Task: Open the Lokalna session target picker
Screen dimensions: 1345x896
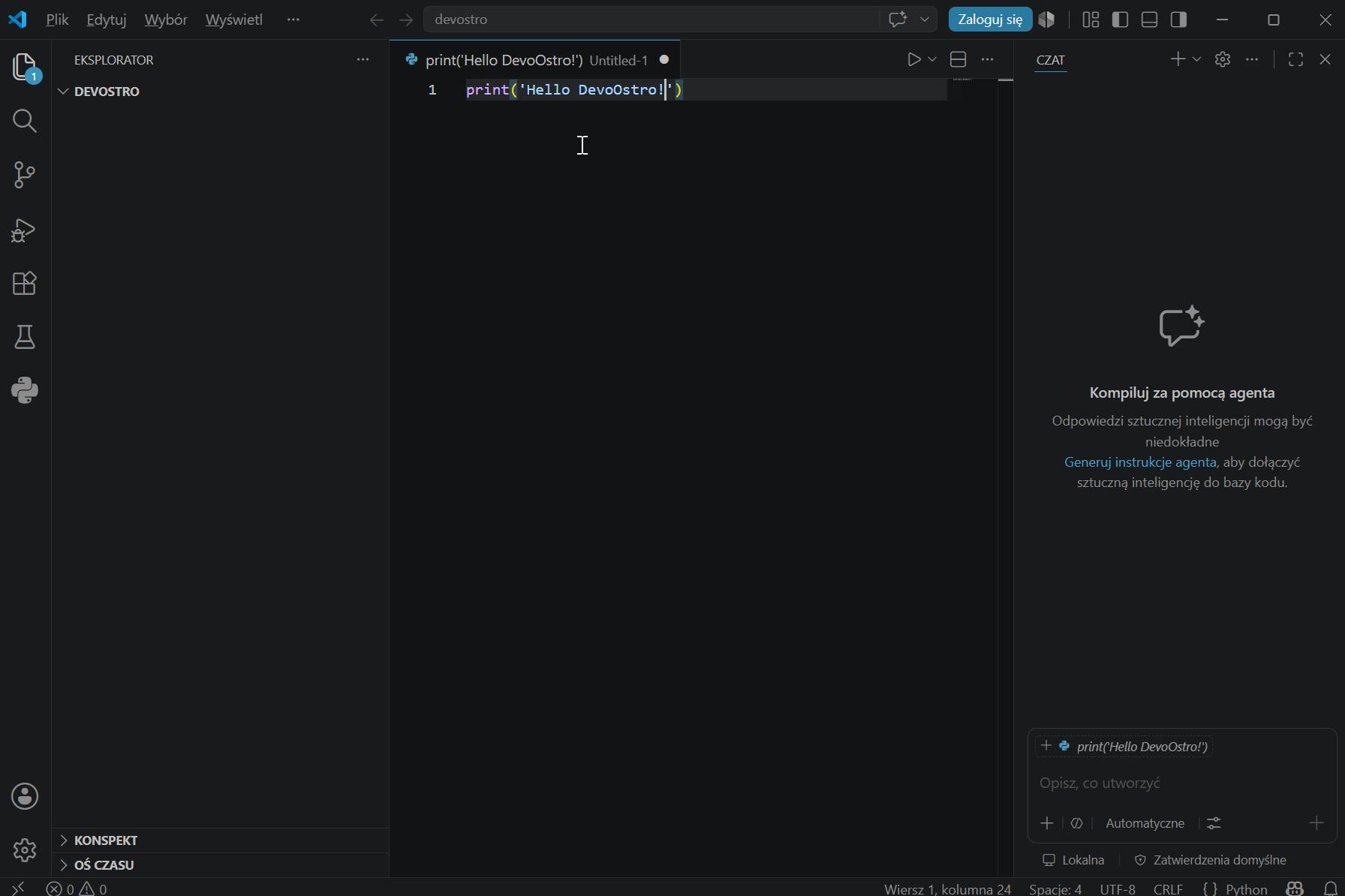Action: click(x=1074, y=860)
